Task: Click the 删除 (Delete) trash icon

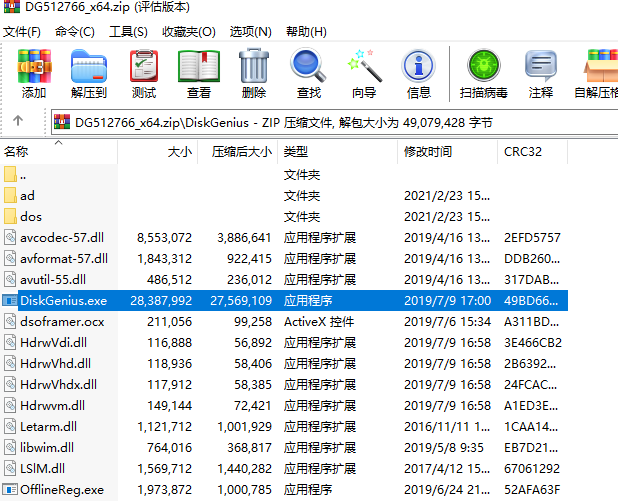Action: [x=254, y=66]
